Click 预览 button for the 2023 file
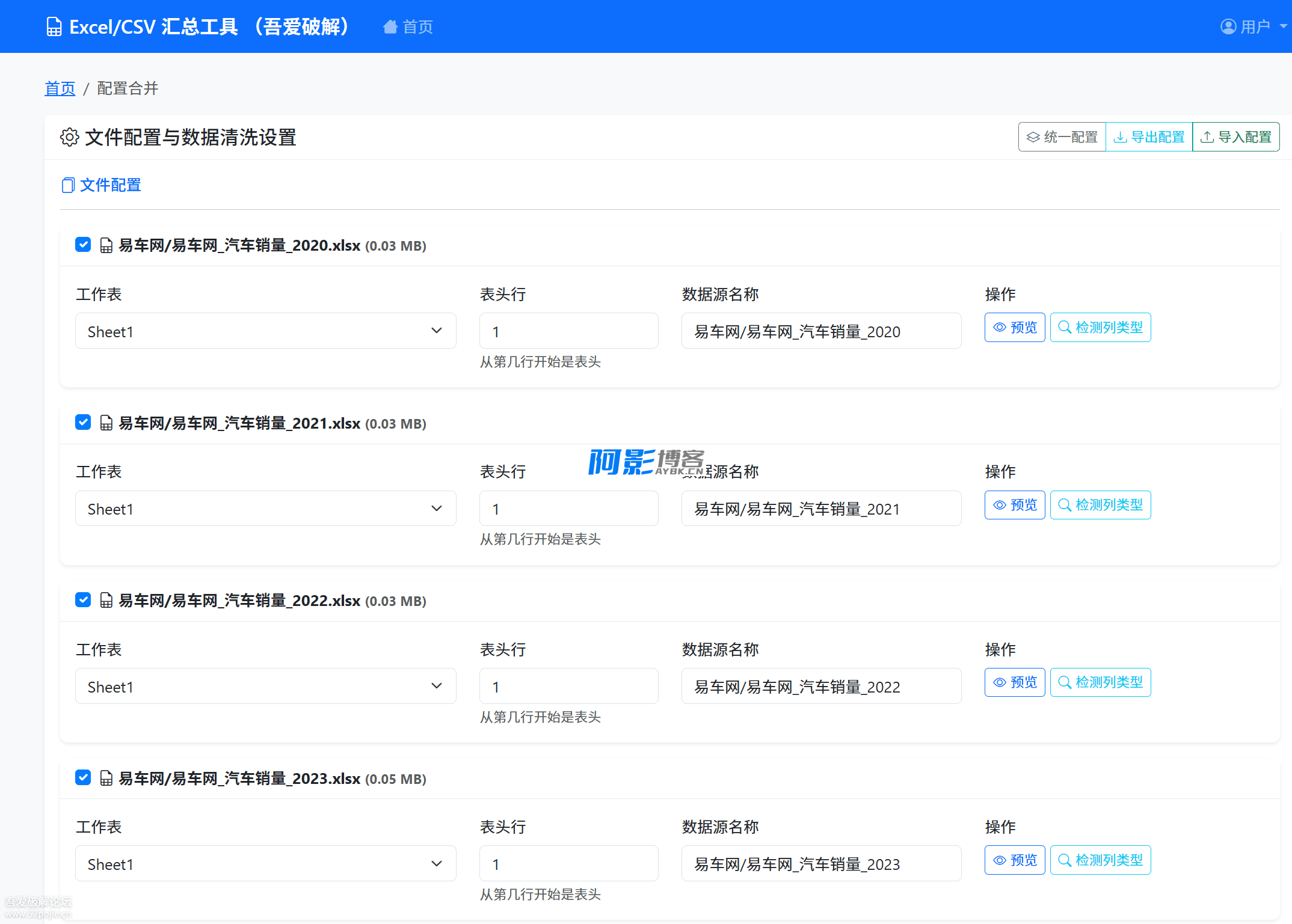Image resolution: width=1292 pixels, height=924 pixels. (1015, 860)
